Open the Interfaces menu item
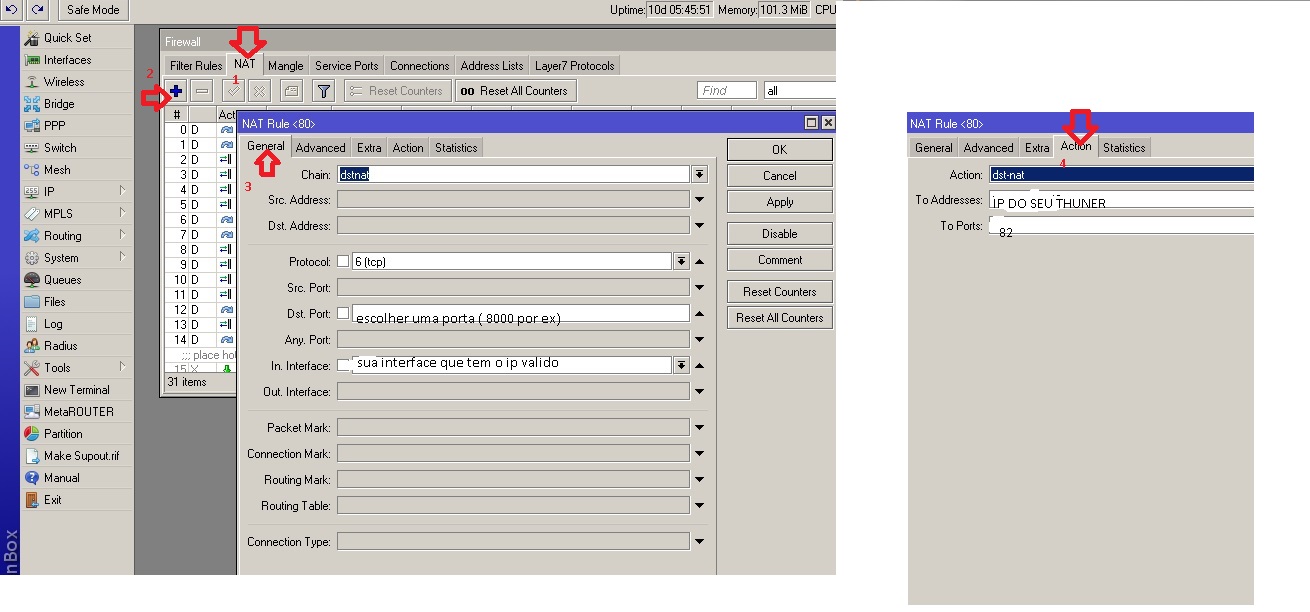Image resolution: width=1310 pixels, height=612 pixels. [67, 59]
